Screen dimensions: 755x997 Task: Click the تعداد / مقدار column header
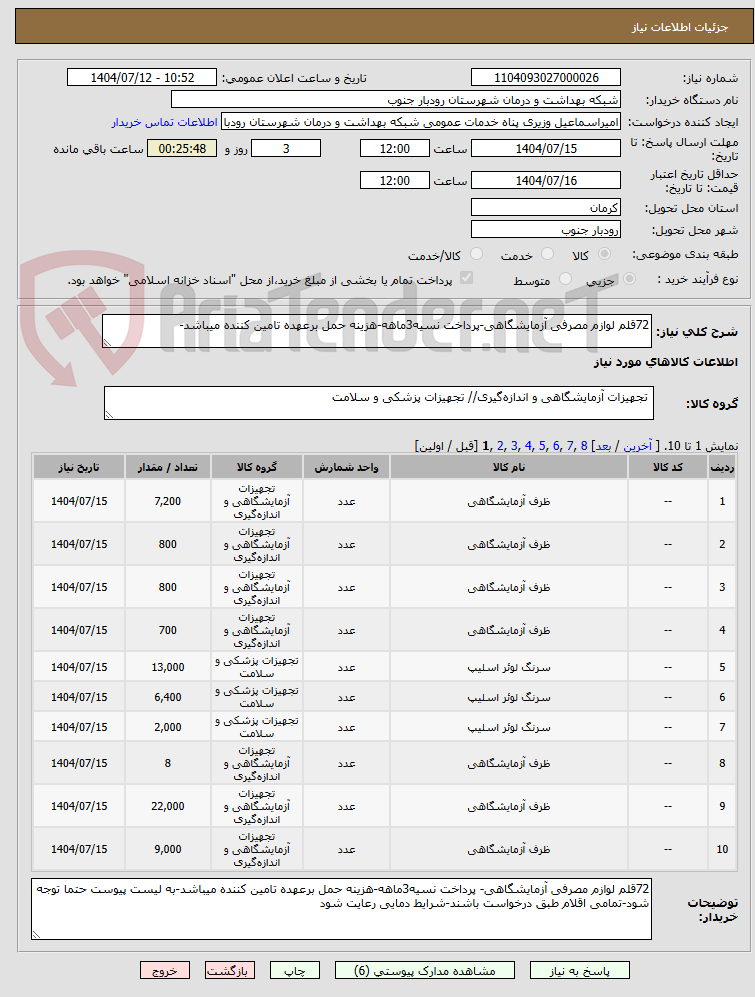coord(168,467)
